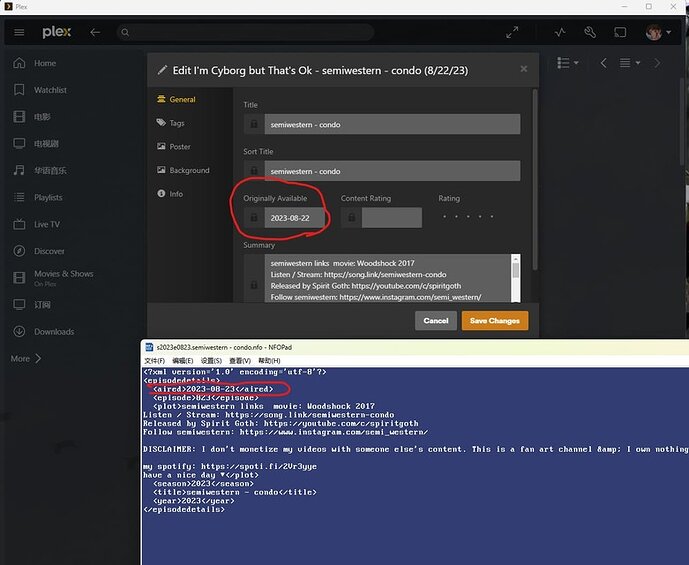The width and height of the screenshot is (689, 565).
Task: Toggle fullscreen with the expand arrows icon
Action: coord(512,32)
